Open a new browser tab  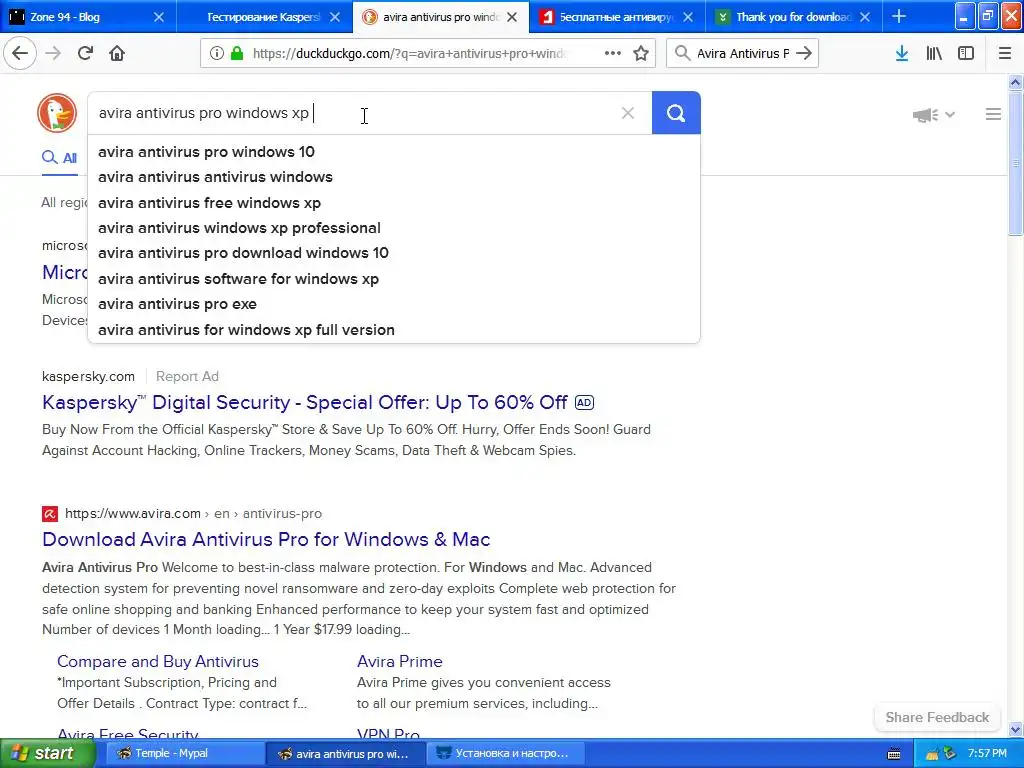pyautogui.click(x=899, y=16)
